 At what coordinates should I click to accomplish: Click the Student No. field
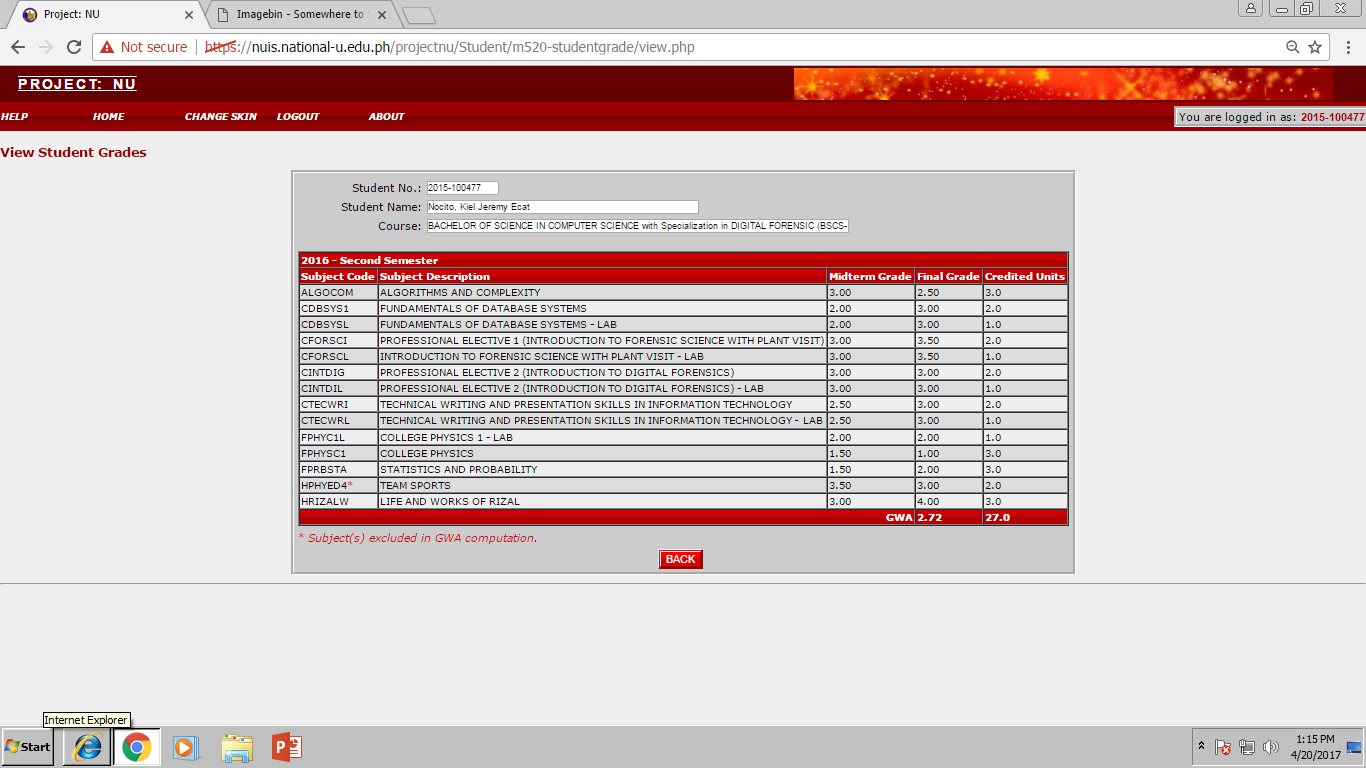[x=462, y=188]
